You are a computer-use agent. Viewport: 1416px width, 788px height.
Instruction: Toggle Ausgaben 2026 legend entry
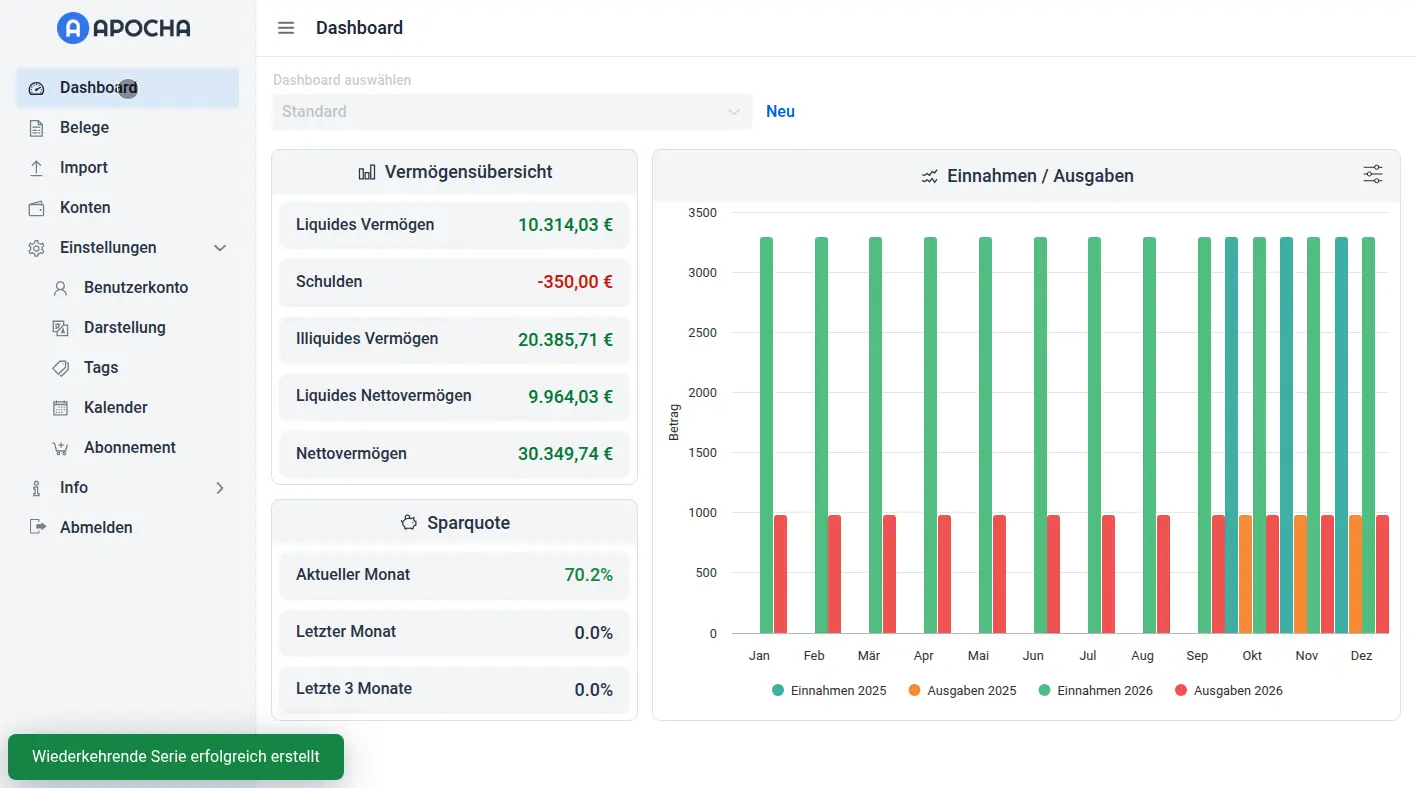[1228, 691]
